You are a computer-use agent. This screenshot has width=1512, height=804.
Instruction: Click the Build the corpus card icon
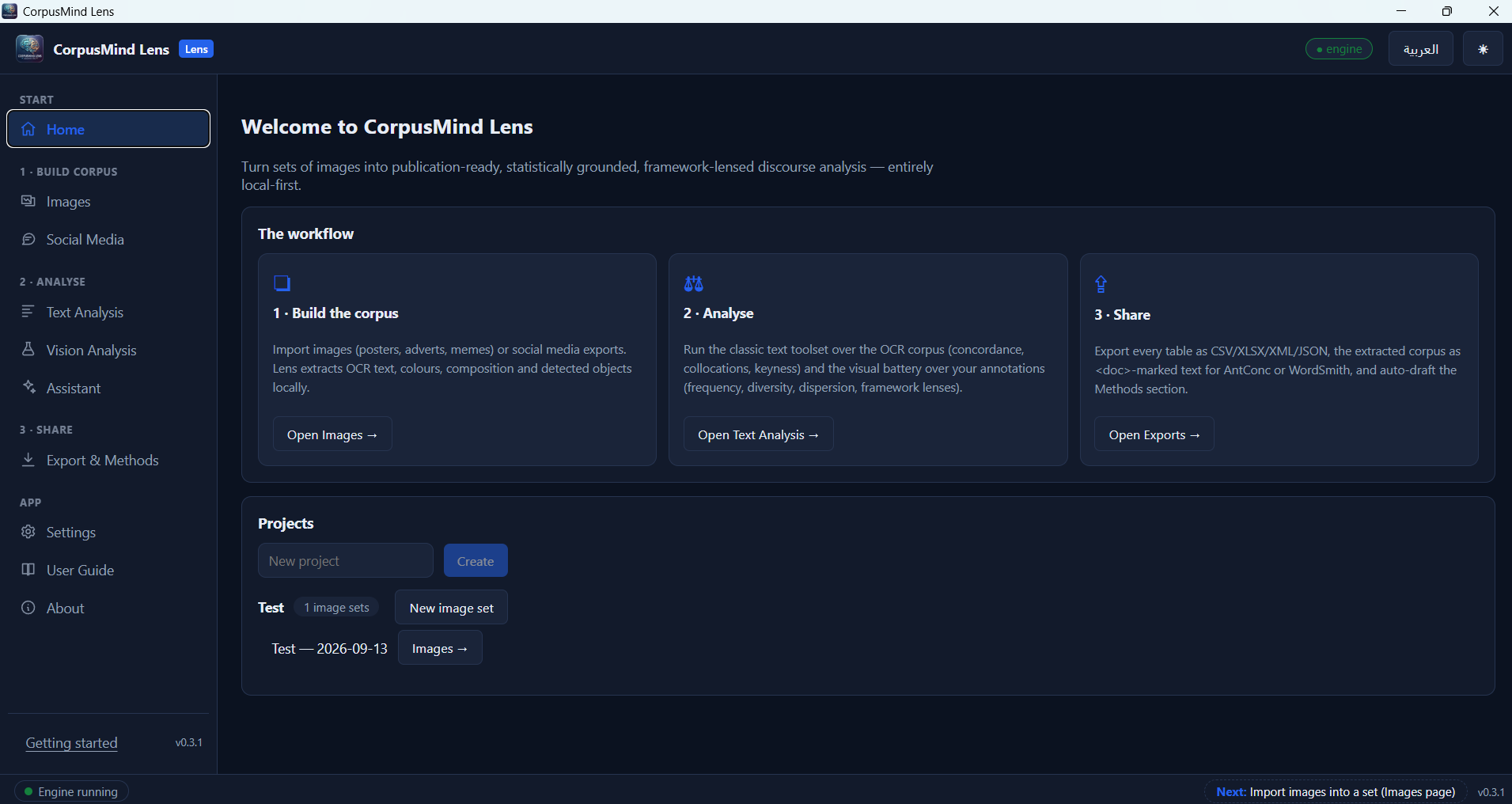click(x=282, y=283)
